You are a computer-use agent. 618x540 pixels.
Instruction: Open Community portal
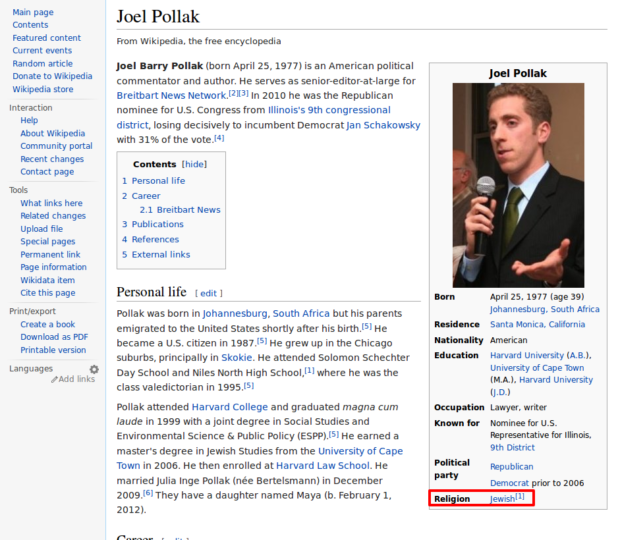56,146
